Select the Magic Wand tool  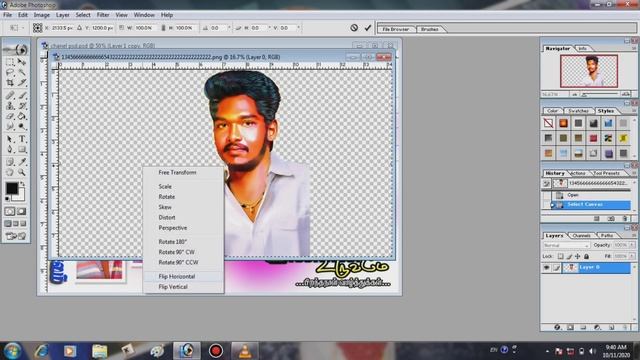click(x=22, y=73)
